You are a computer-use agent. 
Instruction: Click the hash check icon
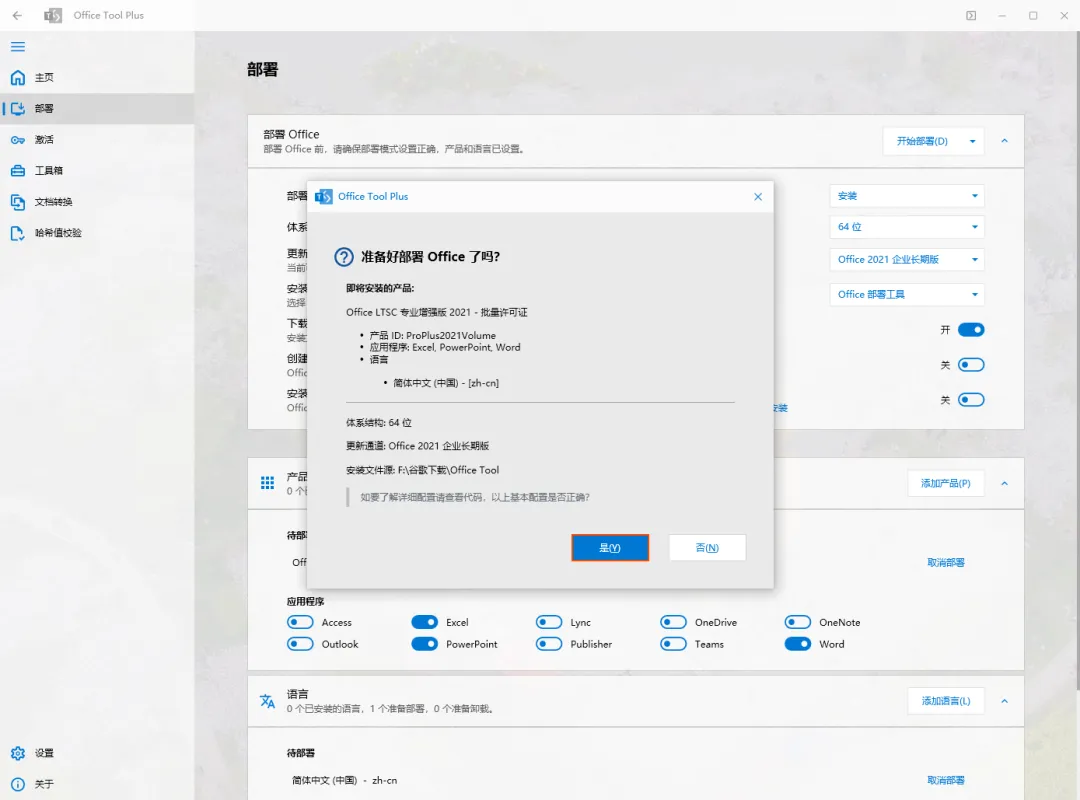point(18,233)
